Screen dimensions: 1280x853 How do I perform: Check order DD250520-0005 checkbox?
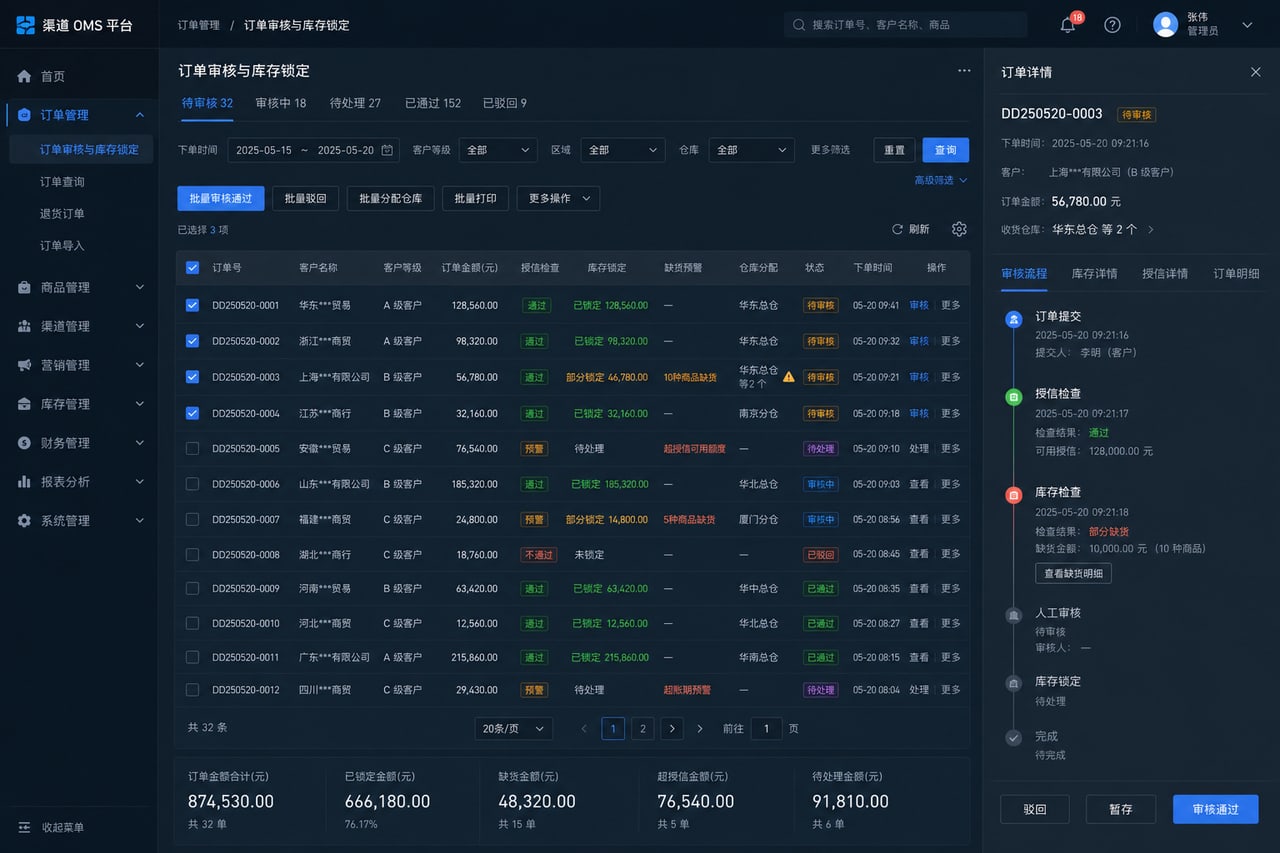[x=192, y=449]
